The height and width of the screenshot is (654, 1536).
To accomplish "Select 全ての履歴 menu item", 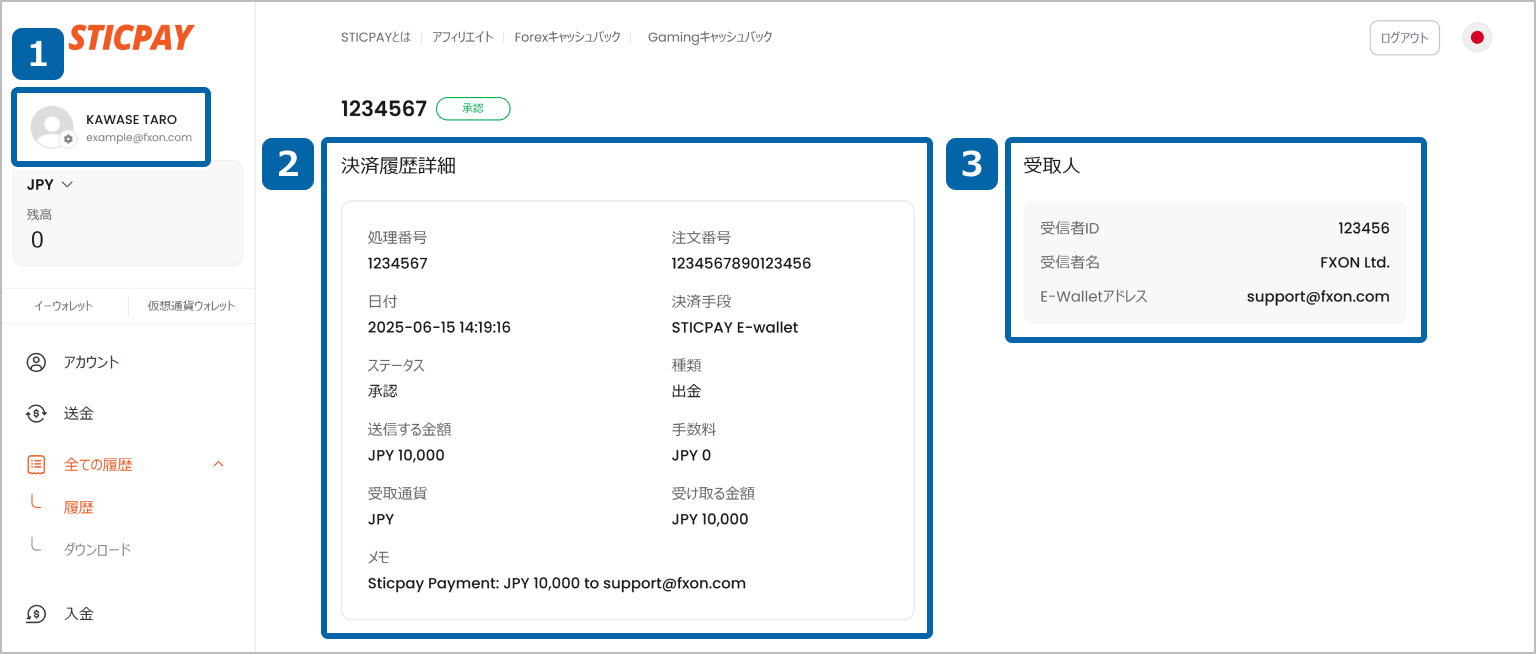I will (98, 464).
